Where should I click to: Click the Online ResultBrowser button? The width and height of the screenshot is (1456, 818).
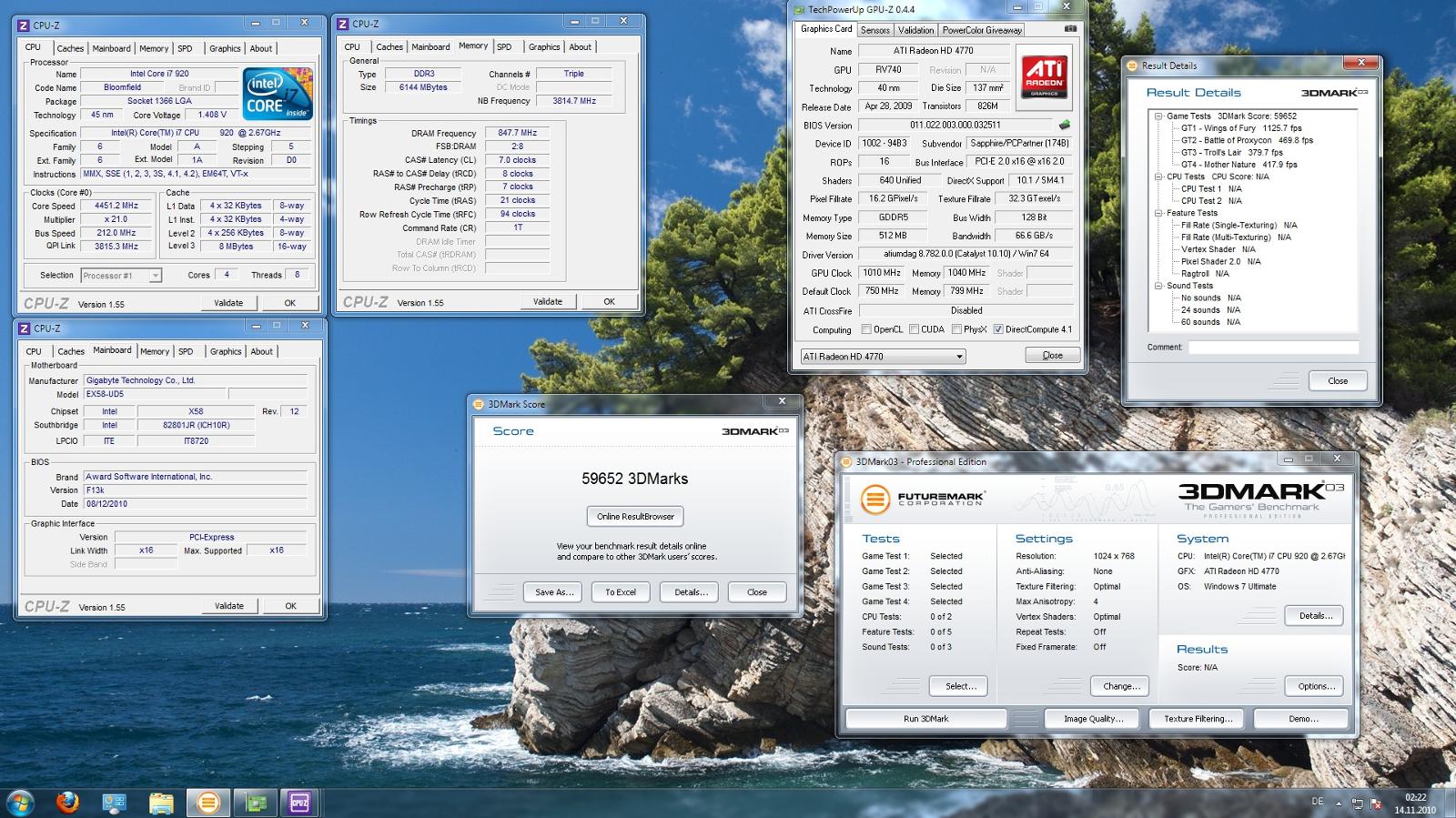(635, 516)
